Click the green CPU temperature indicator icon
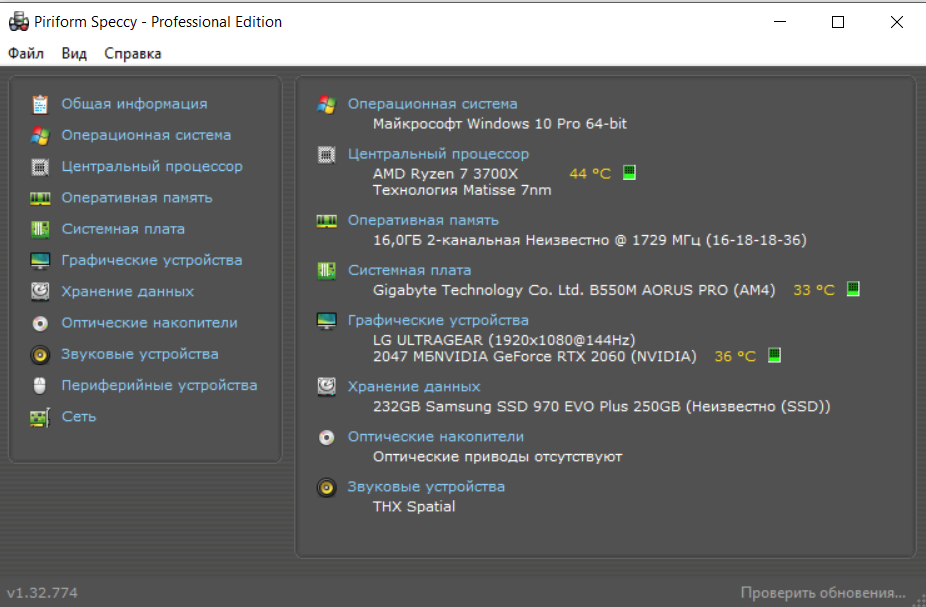The image size is (926, 607). coord(630,172)
